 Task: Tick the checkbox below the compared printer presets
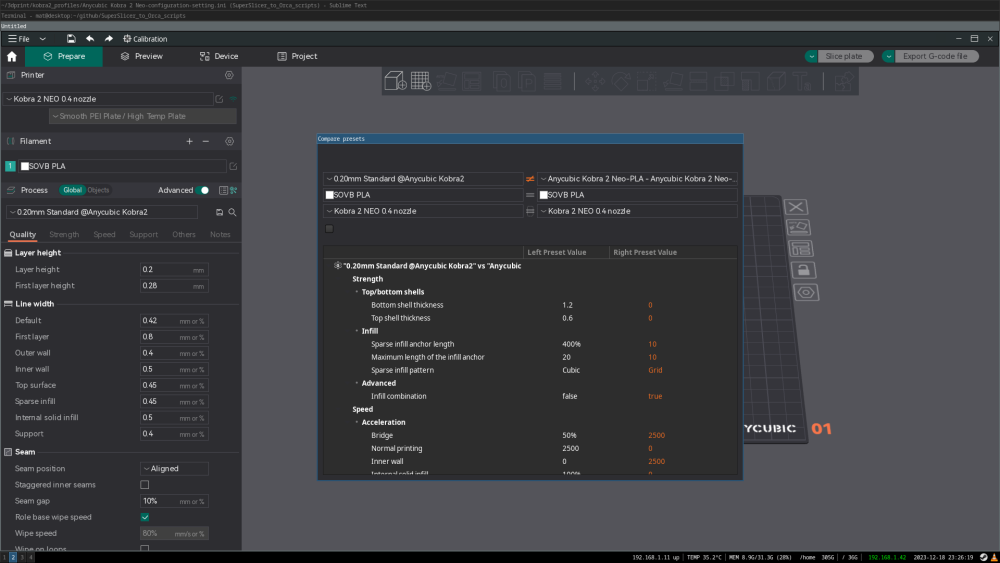329,229
